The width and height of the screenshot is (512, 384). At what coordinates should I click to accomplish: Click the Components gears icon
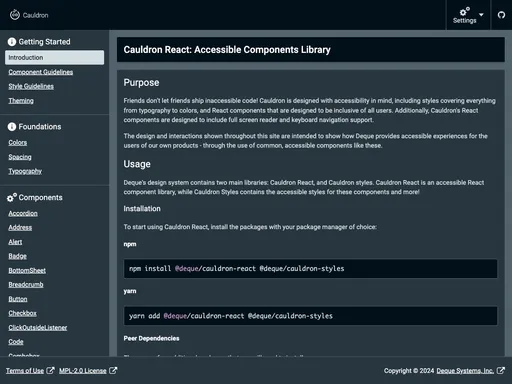tap(12, 198)
